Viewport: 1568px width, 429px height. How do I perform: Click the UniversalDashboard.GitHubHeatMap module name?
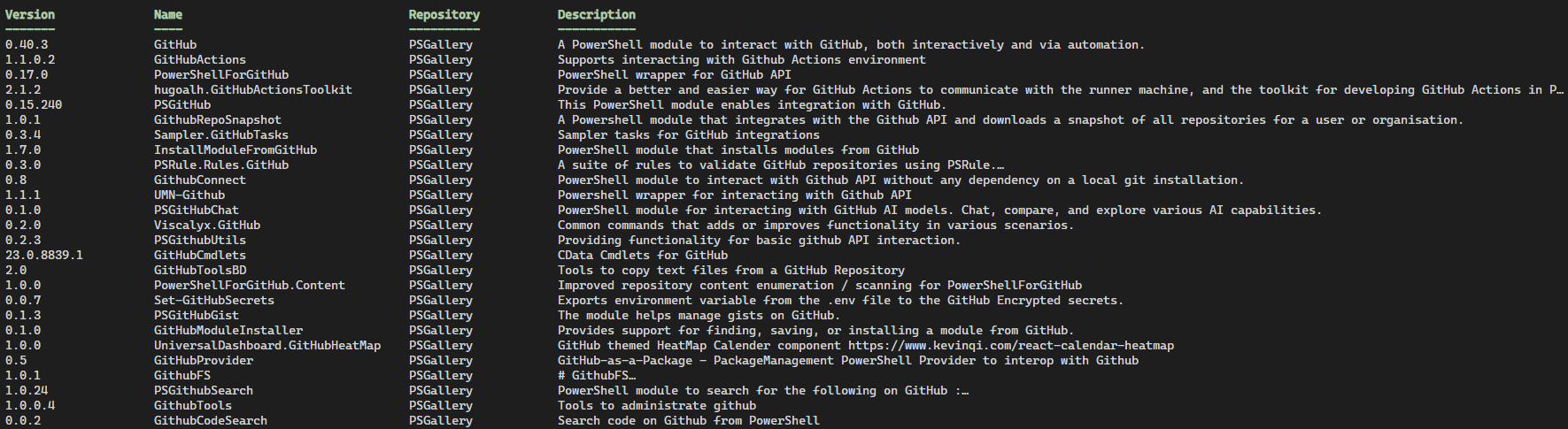click(266, 346)
